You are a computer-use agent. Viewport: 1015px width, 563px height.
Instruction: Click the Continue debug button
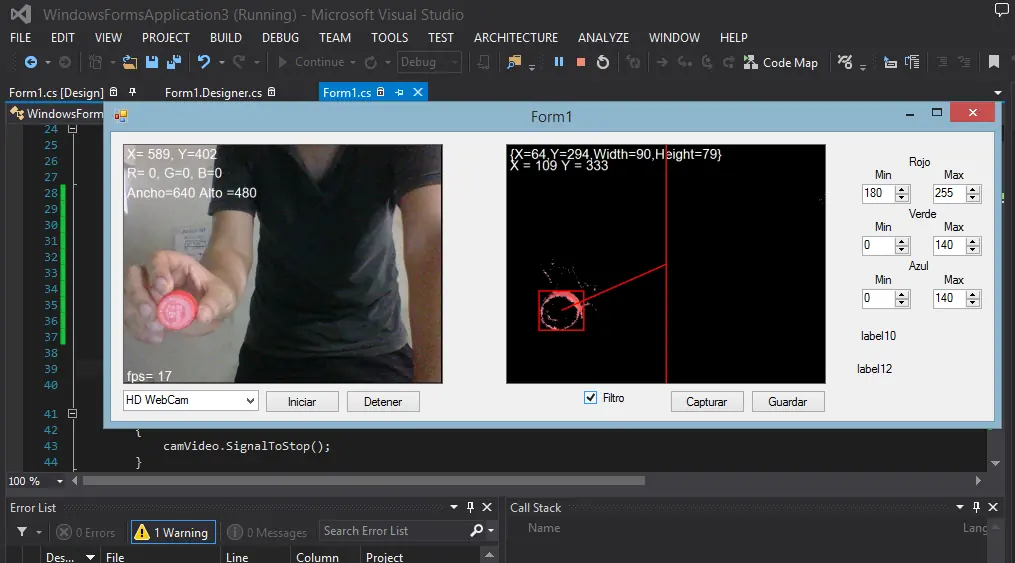tap(313, 62)
